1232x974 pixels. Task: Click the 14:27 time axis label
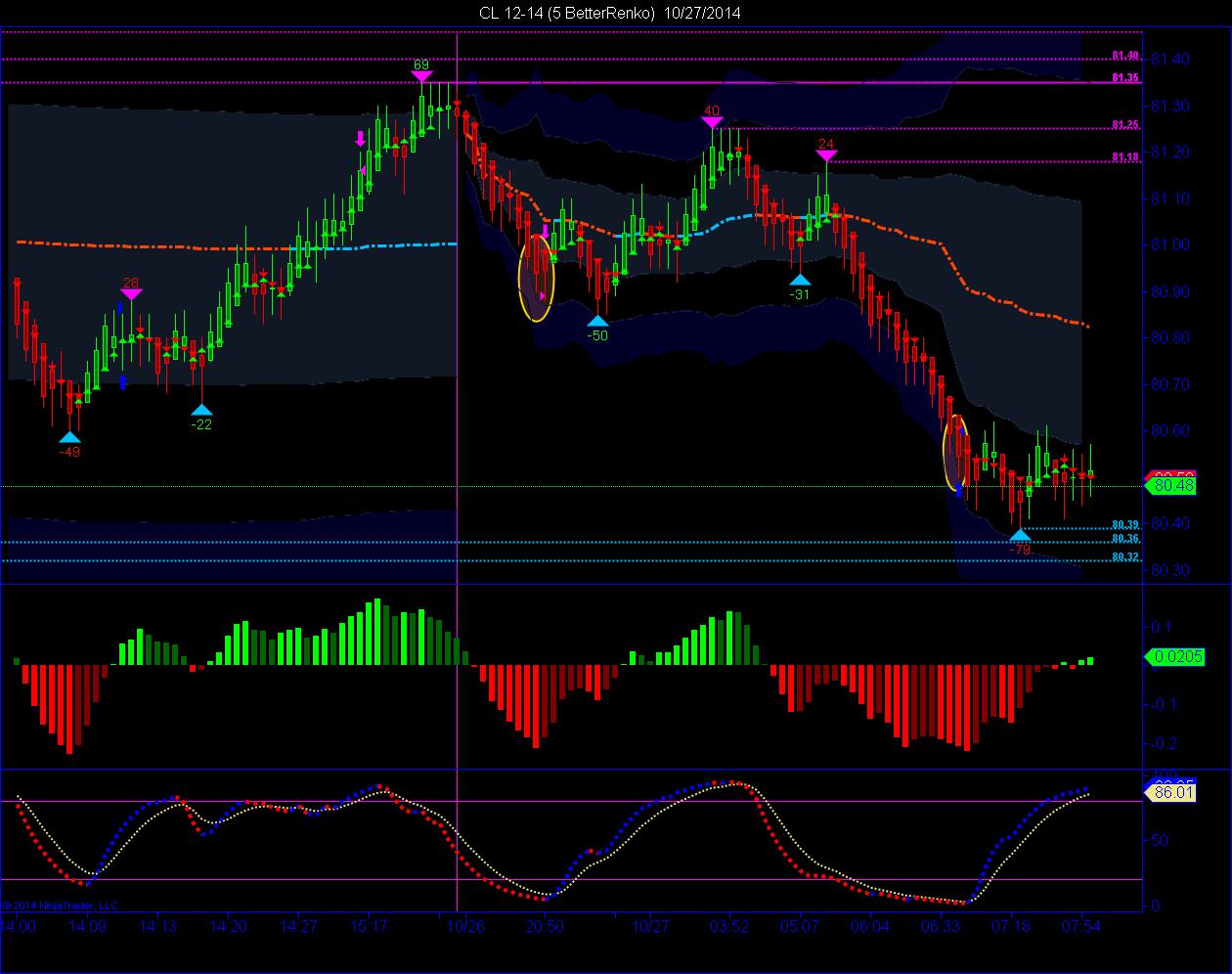tap(298, 925)
